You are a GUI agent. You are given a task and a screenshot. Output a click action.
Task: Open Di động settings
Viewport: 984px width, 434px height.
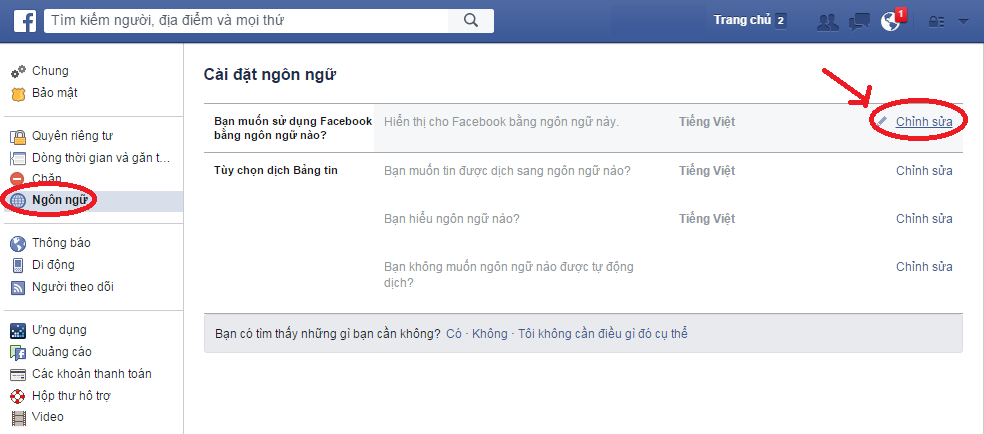click(53, 265)
